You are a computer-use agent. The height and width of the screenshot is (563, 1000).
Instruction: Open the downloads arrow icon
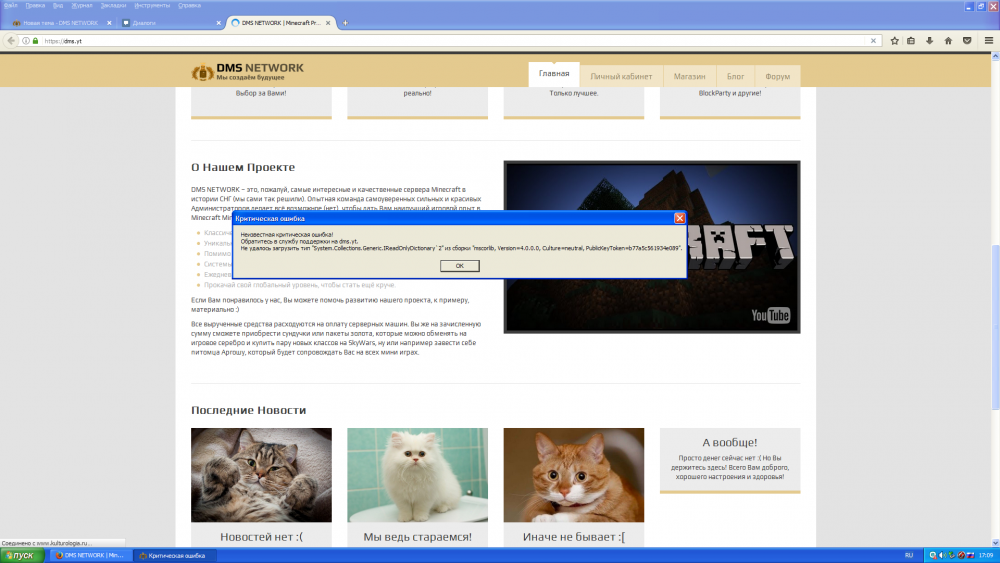click(x=930, y=41)
